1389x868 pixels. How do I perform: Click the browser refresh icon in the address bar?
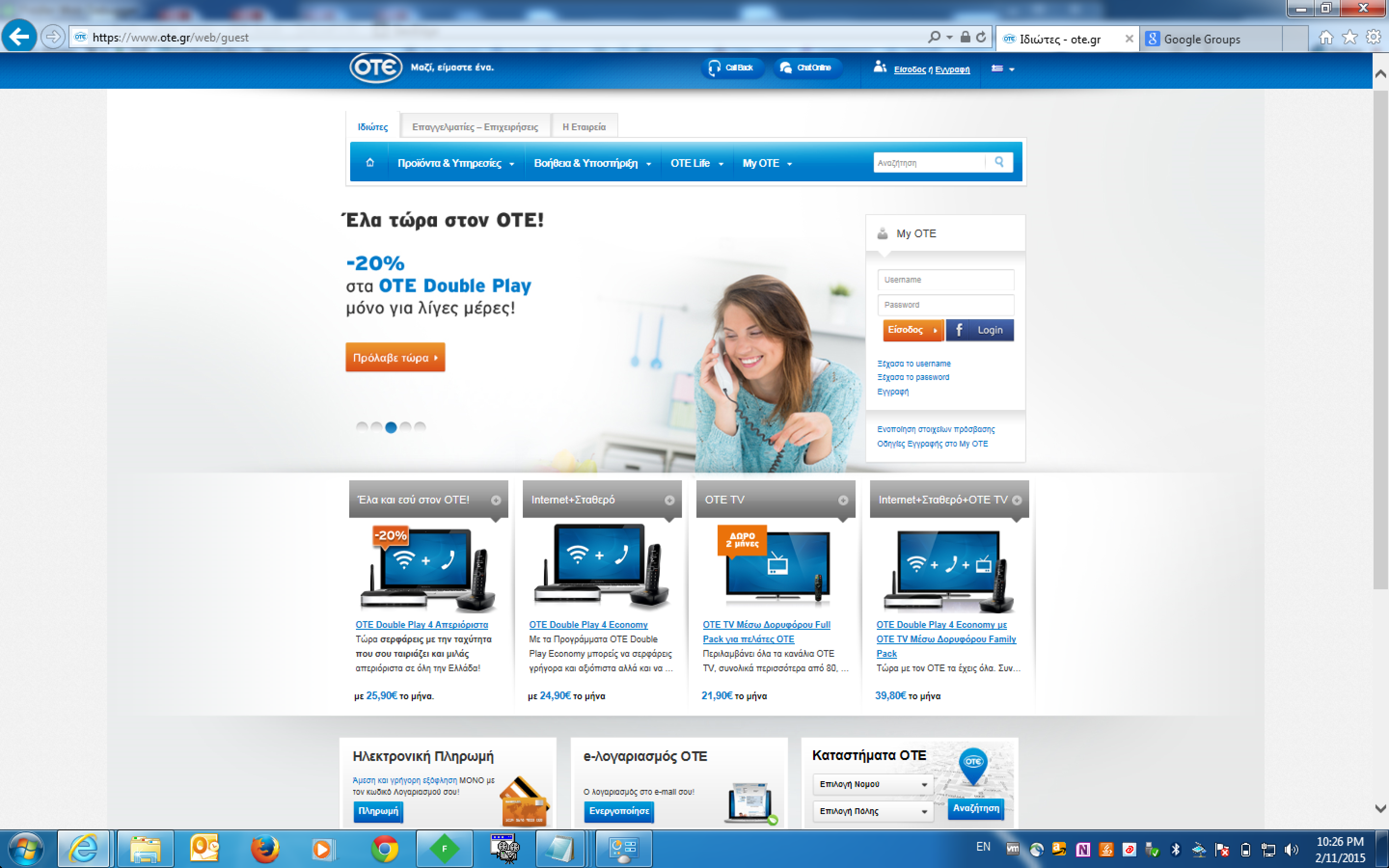click(981, 37)
